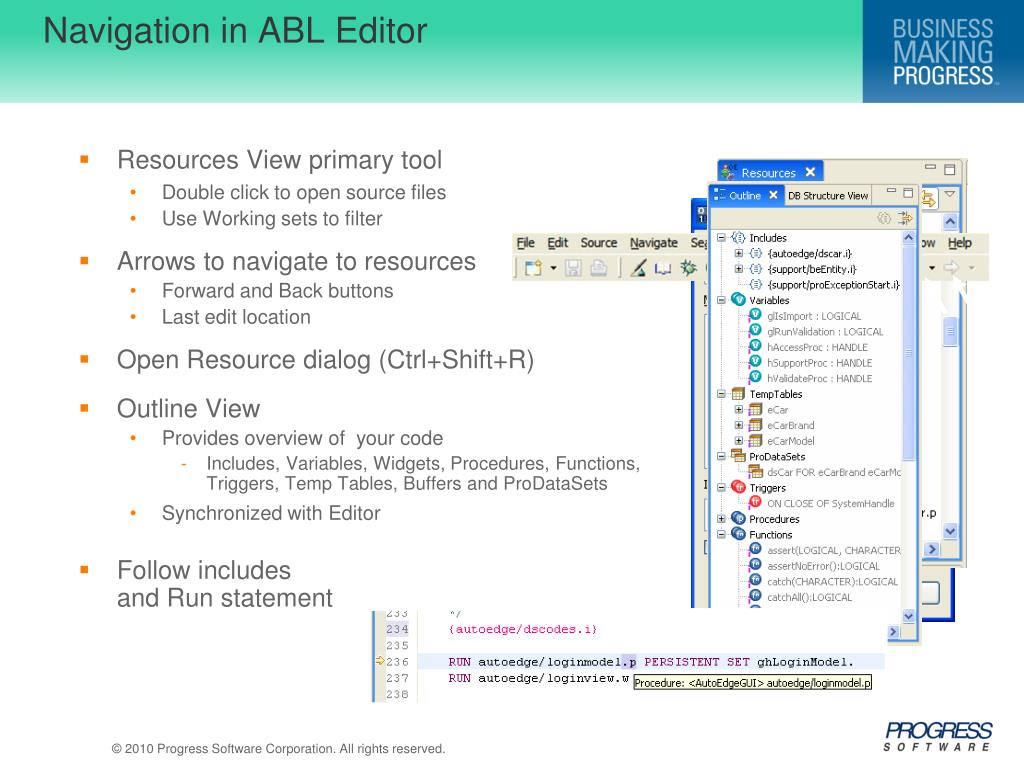Click the Functions category icon
The width and height of the screenshot is (1024, 768).
(x=739, y=534)
